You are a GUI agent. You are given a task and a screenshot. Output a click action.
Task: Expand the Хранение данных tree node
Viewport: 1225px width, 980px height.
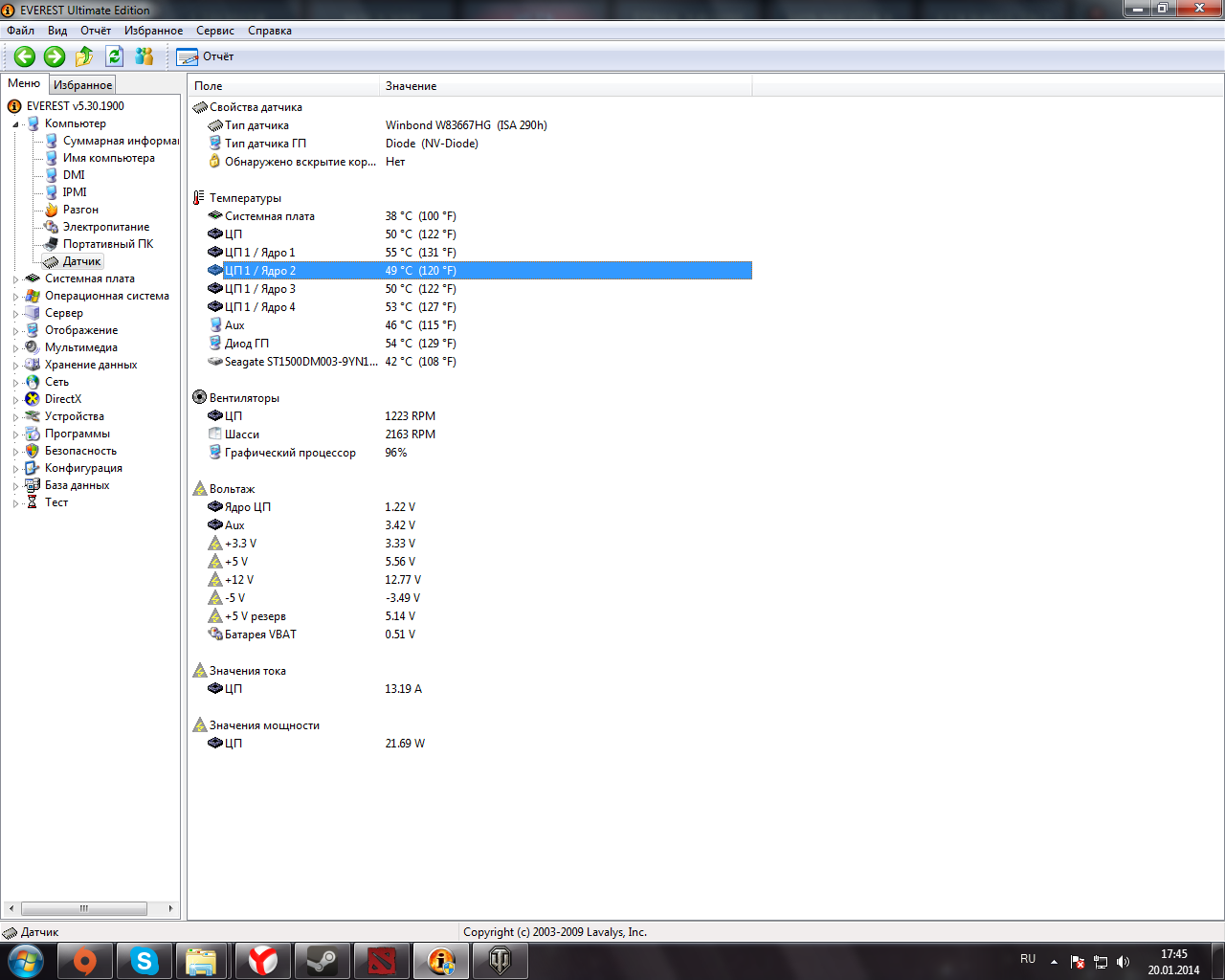point(15,366)
